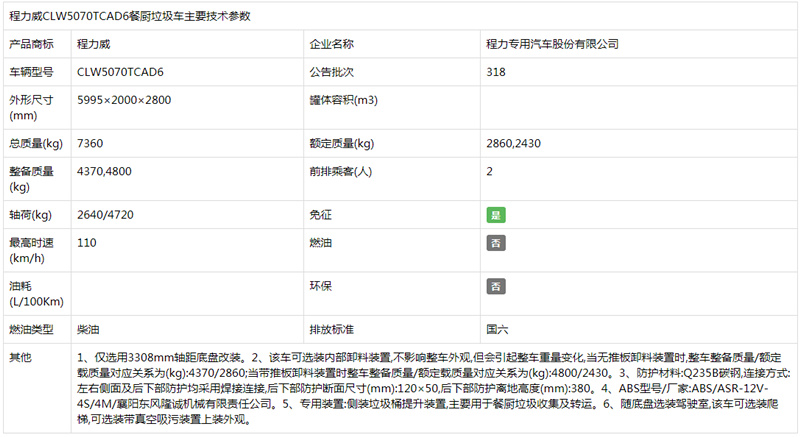
Task: Click the green 是 badge for 免征
Action: click(495, 215)
